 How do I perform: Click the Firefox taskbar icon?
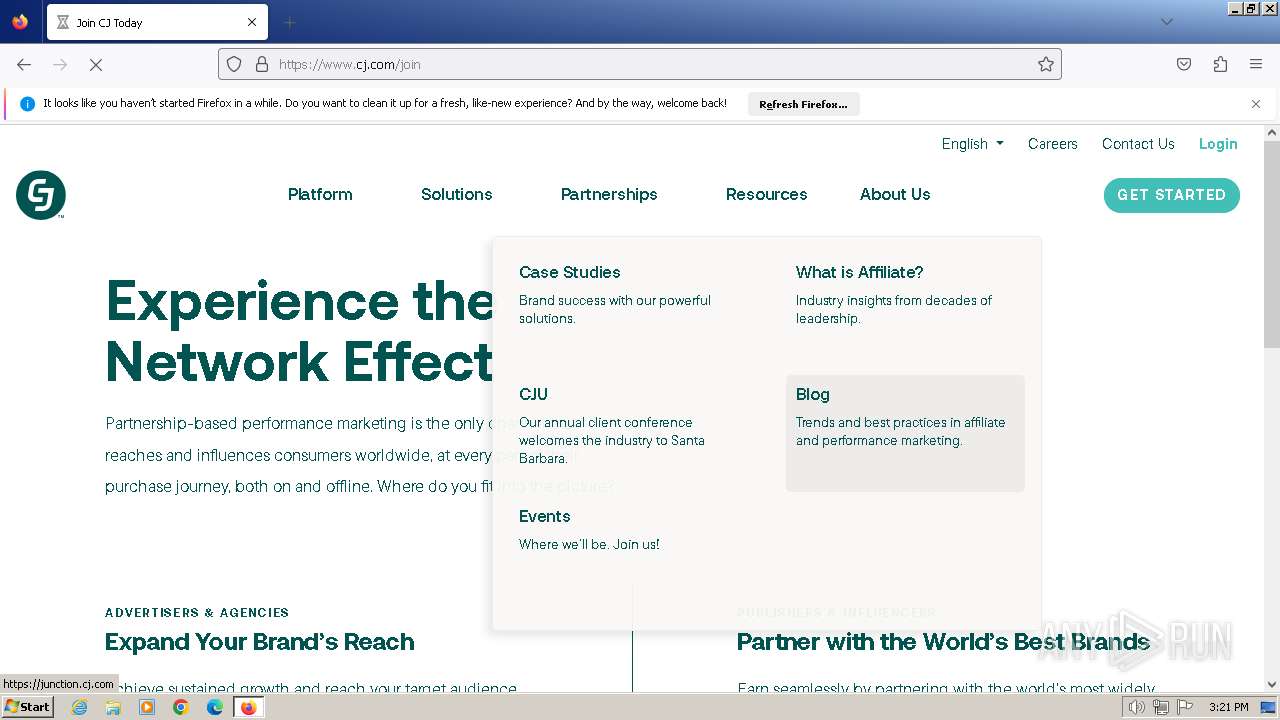[x=248, y=707]
